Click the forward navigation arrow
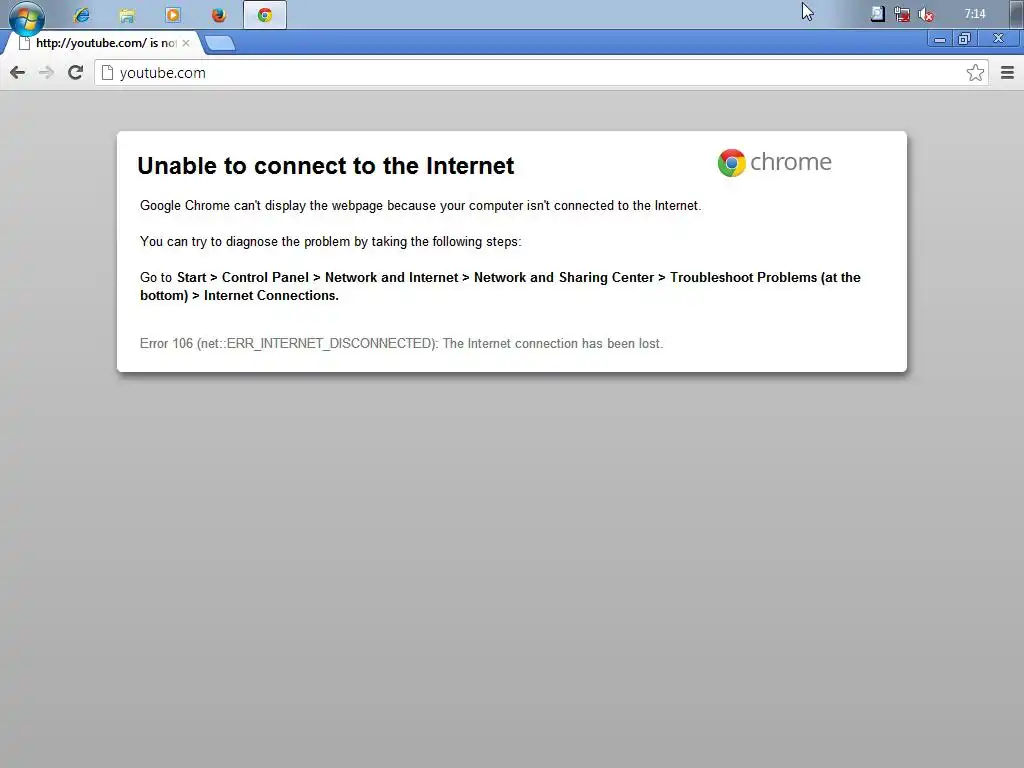The width and height of the screenshot is (1024, 768). 46,72
